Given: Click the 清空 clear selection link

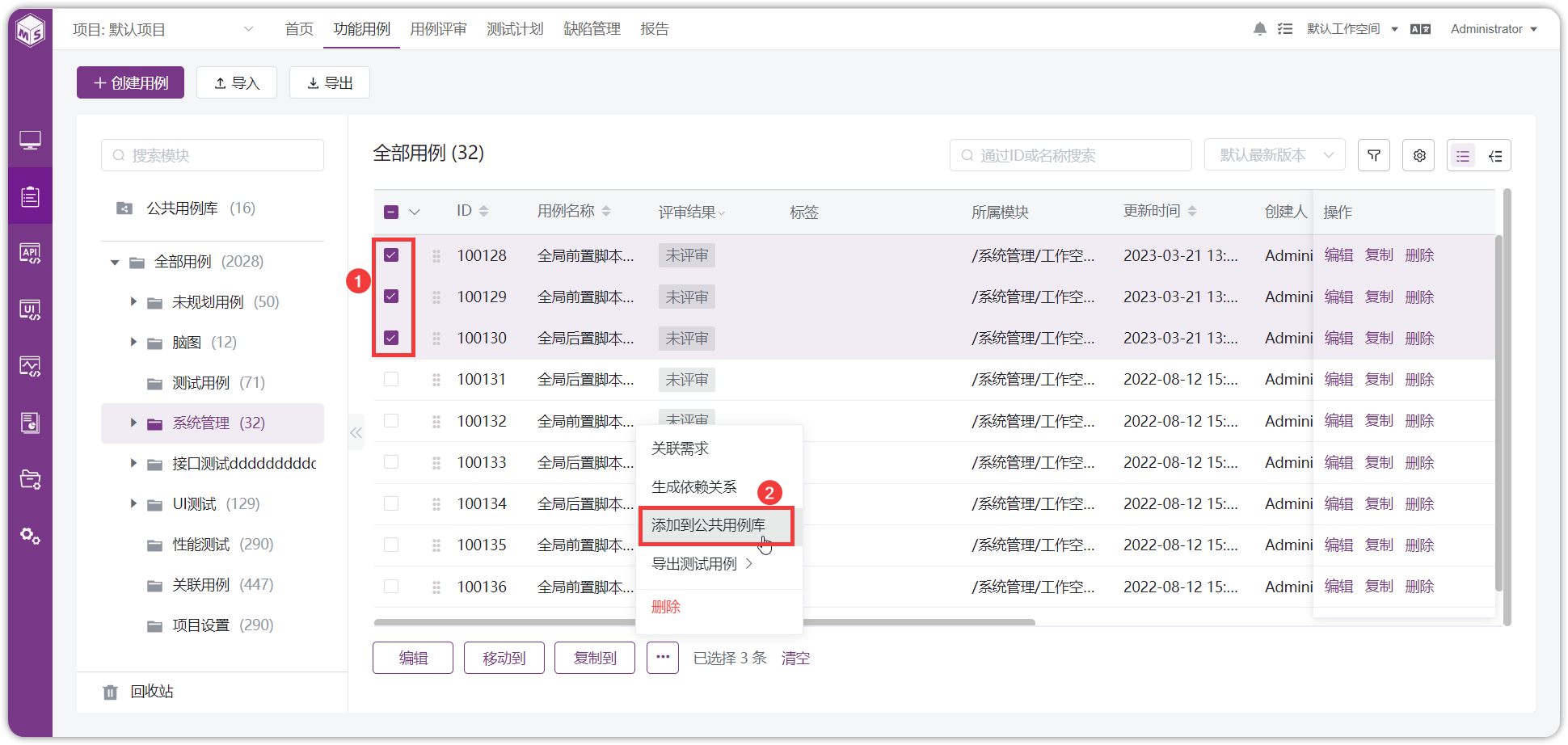Looking at the screenshot, I should coord(796,658).
